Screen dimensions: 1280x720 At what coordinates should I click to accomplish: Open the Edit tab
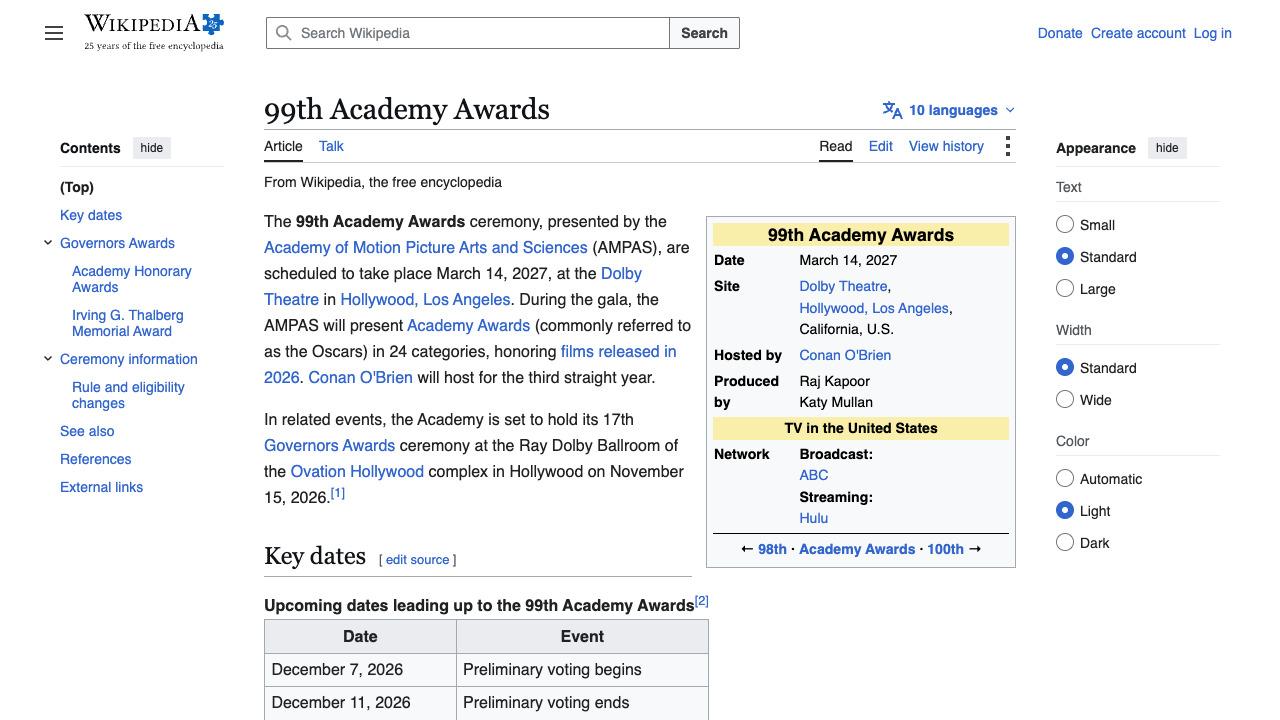click(x=881, y=146)
